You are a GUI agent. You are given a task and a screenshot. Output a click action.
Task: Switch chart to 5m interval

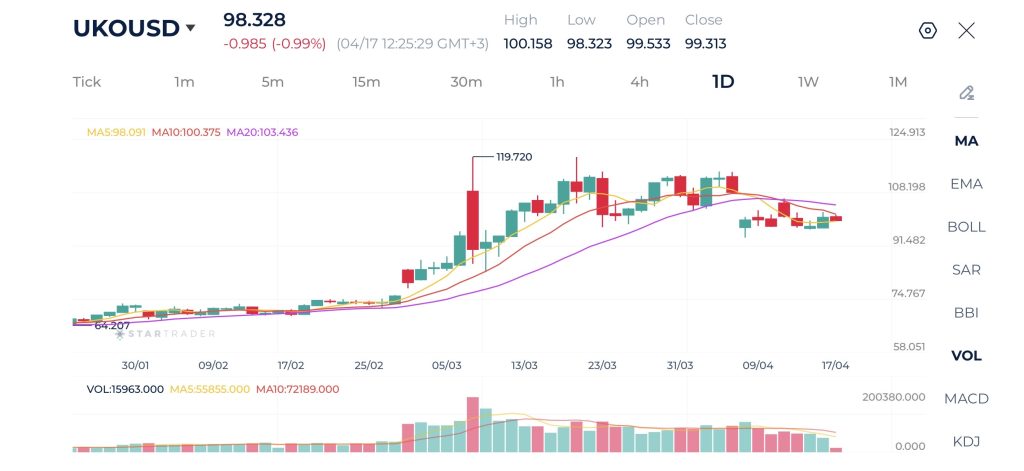(272, 82)
